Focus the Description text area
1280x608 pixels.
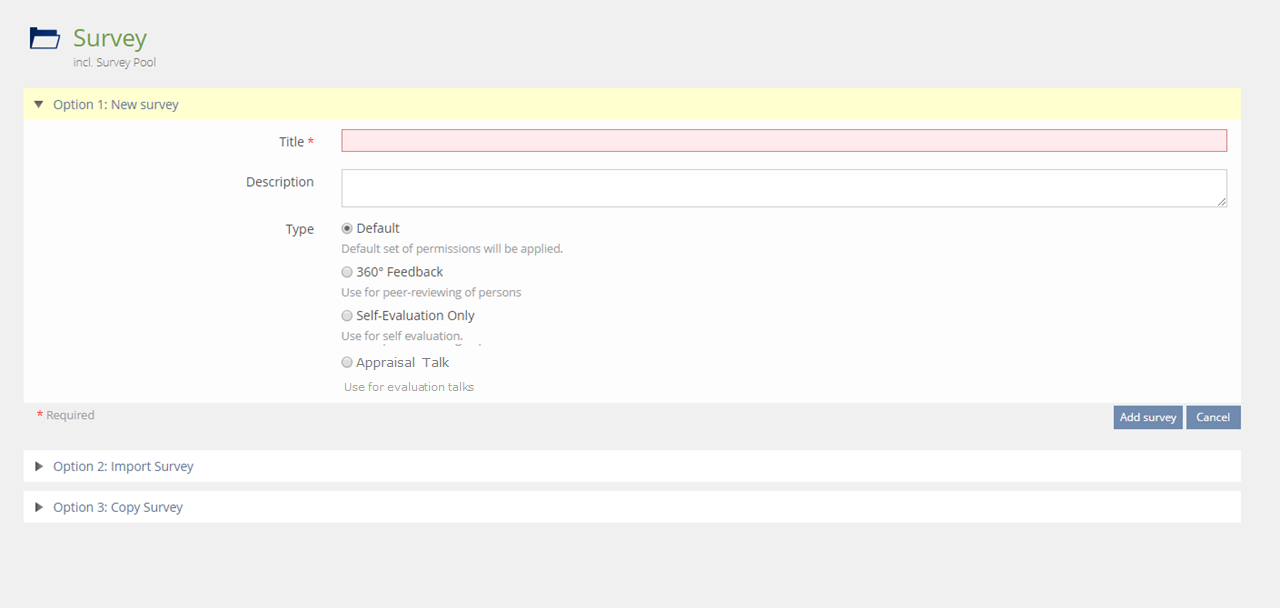[x=784, y=188]
